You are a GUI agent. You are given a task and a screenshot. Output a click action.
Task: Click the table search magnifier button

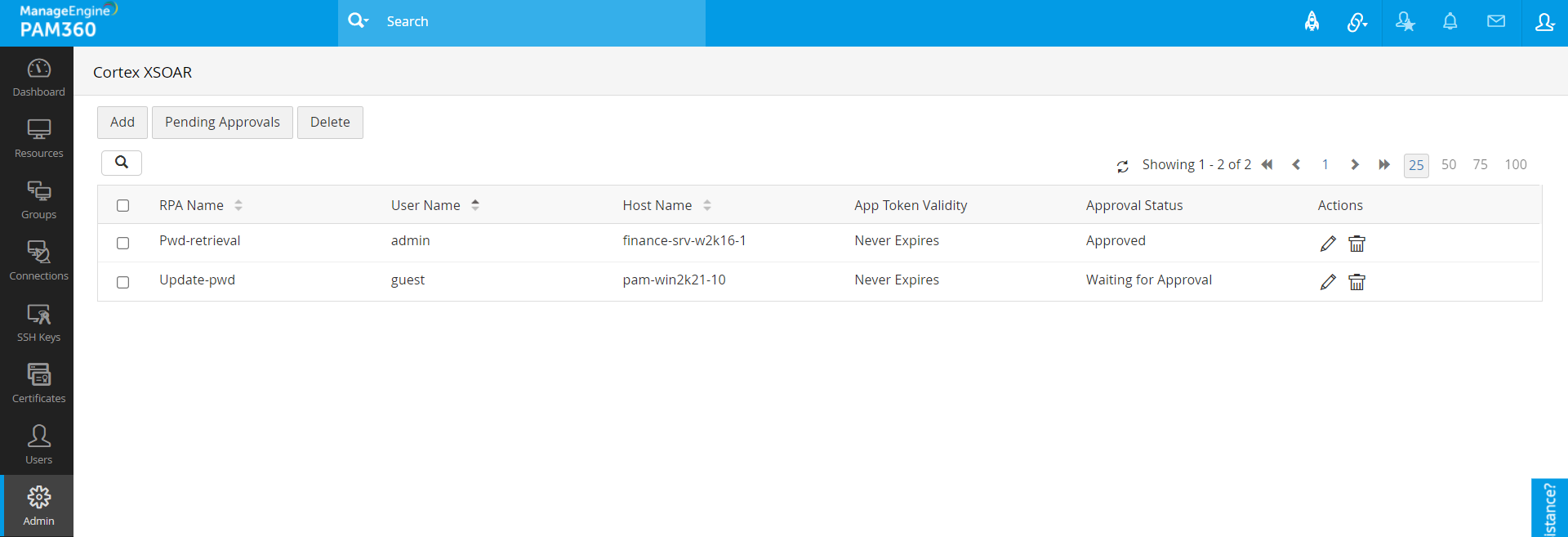click(x=122, y=163)
